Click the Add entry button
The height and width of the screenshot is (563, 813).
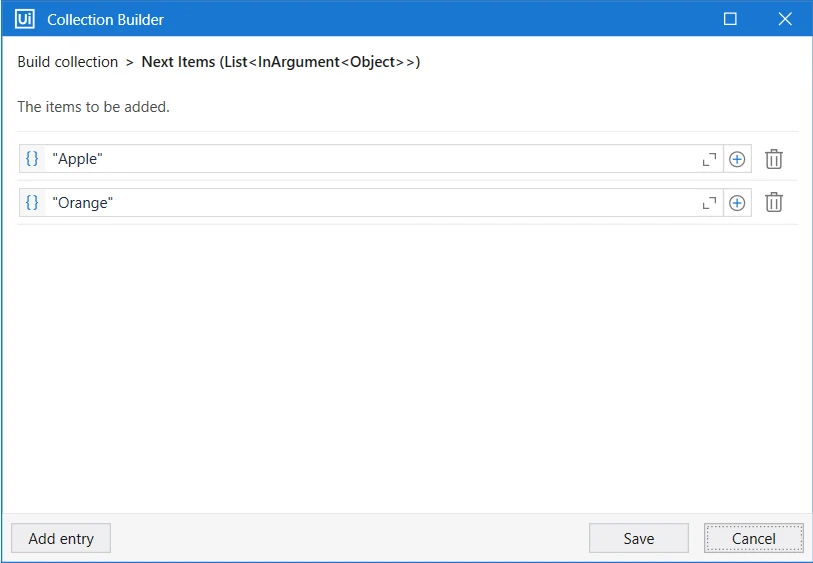[x=61, y=538]
